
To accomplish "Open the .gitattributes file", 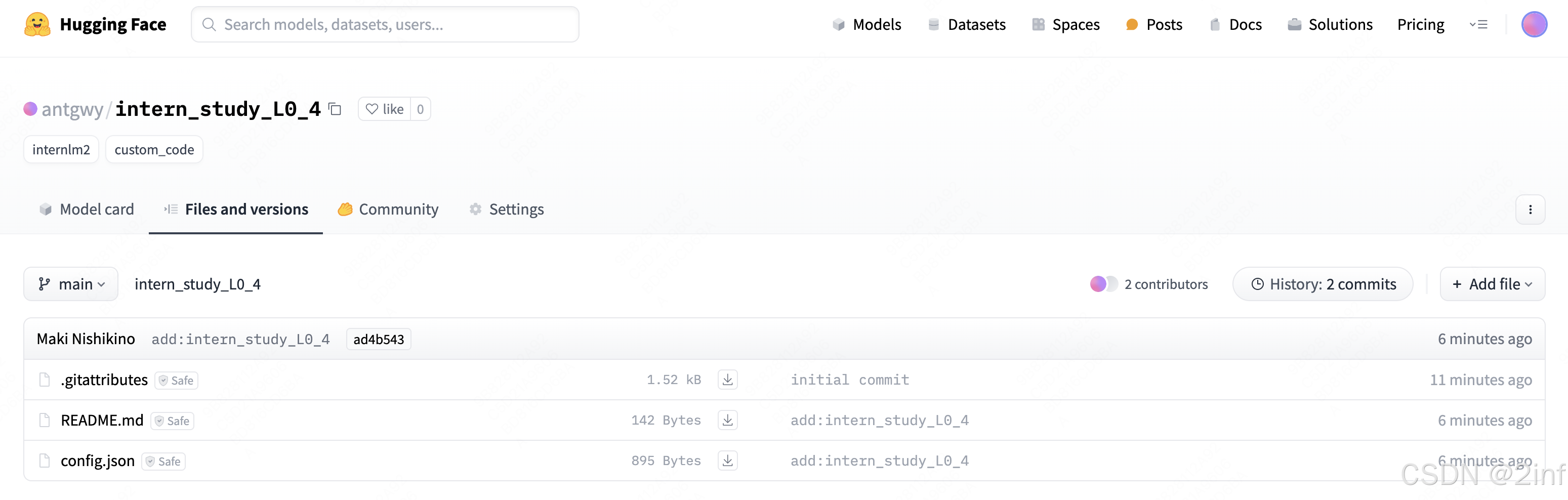I will pos(104,380).
